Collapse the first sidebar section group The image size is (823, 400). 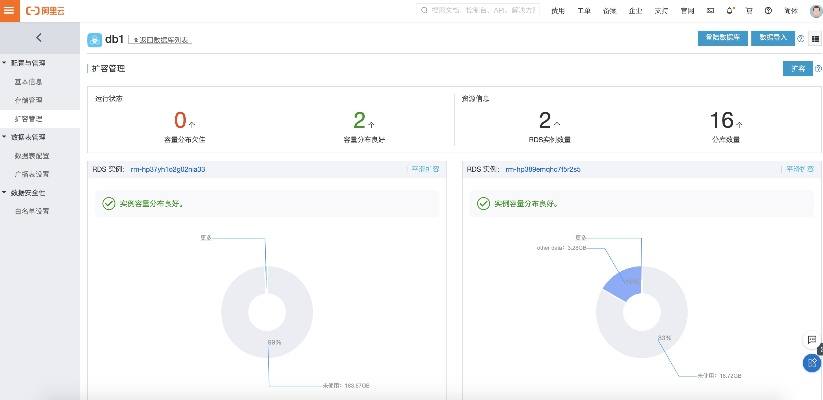point(4,63)
